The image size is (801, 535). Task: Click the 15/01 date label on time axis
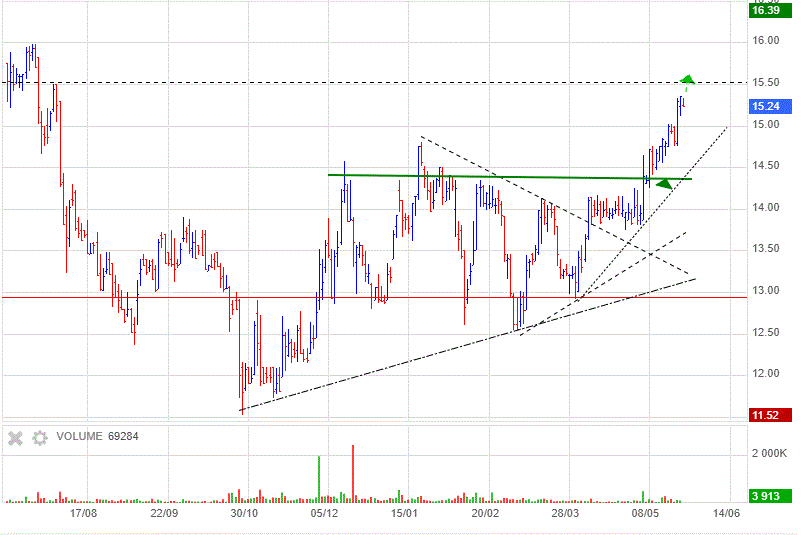click(x=404, y=513)
